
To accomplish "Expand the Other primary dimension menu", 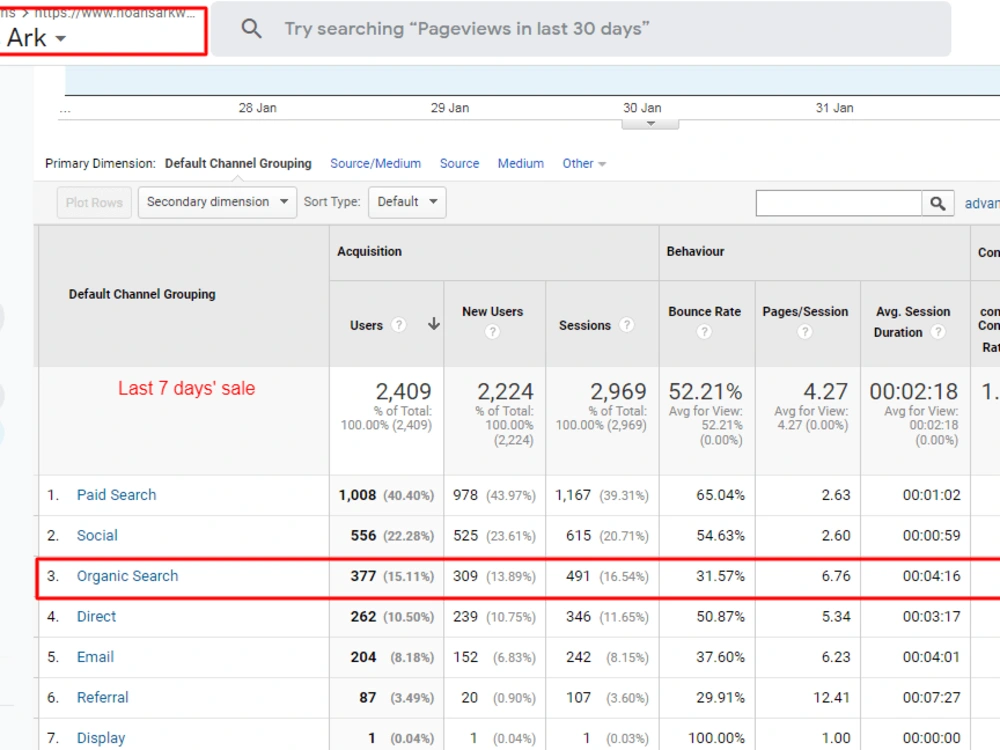I will coord(584,163).
